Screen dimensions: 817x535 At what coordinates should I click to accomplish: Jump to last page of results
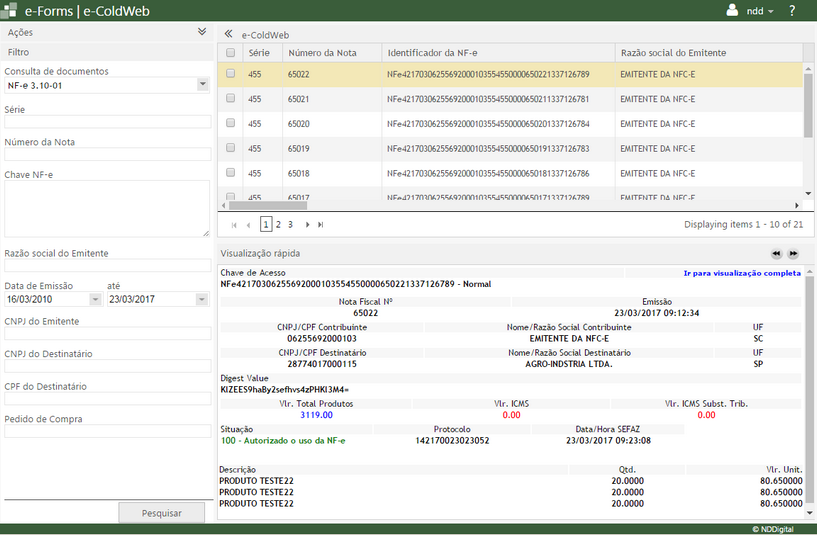click(321, 225)
